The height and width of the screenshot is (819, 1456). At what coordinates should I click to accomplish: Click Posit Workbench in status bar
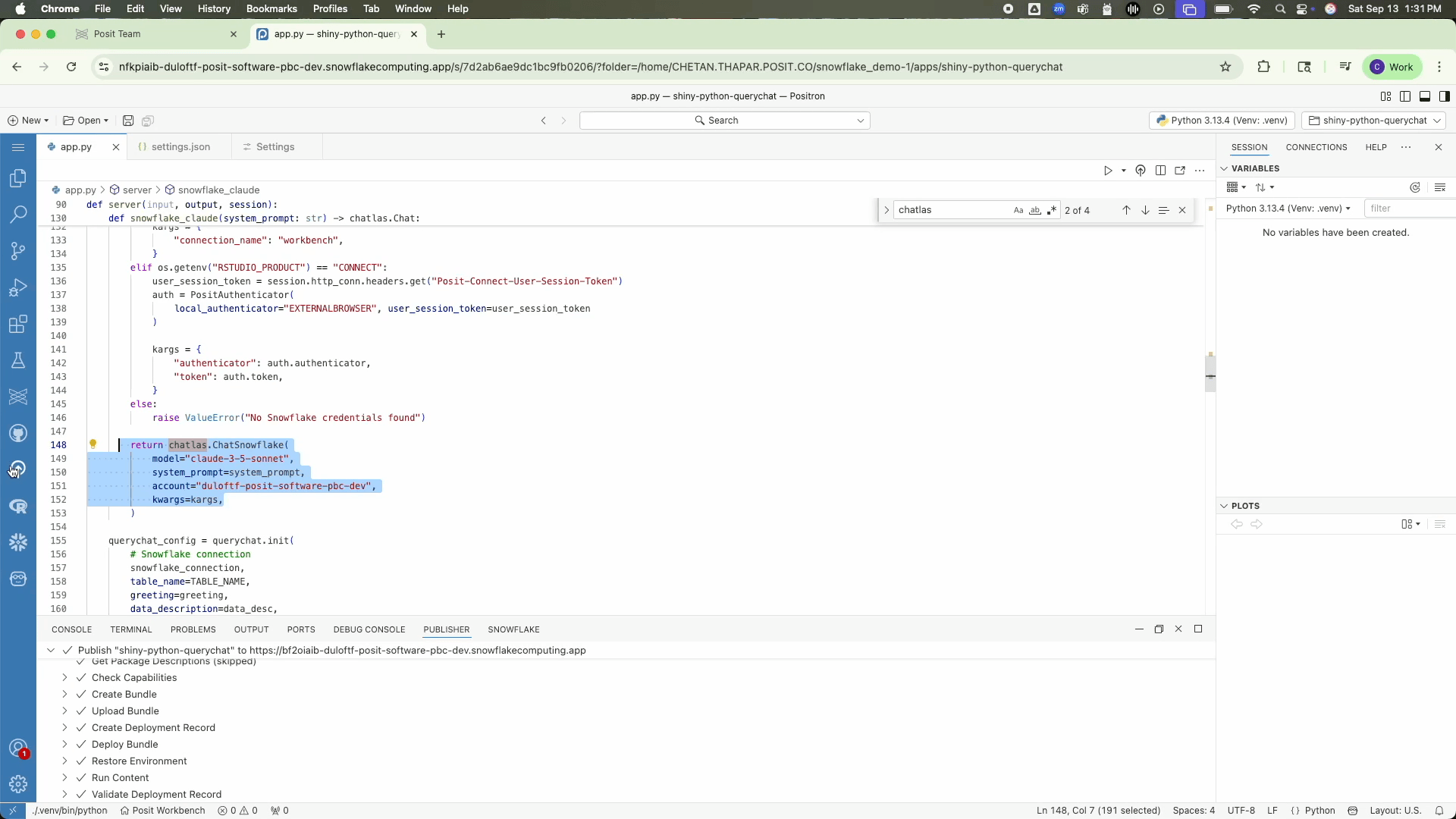162,811
